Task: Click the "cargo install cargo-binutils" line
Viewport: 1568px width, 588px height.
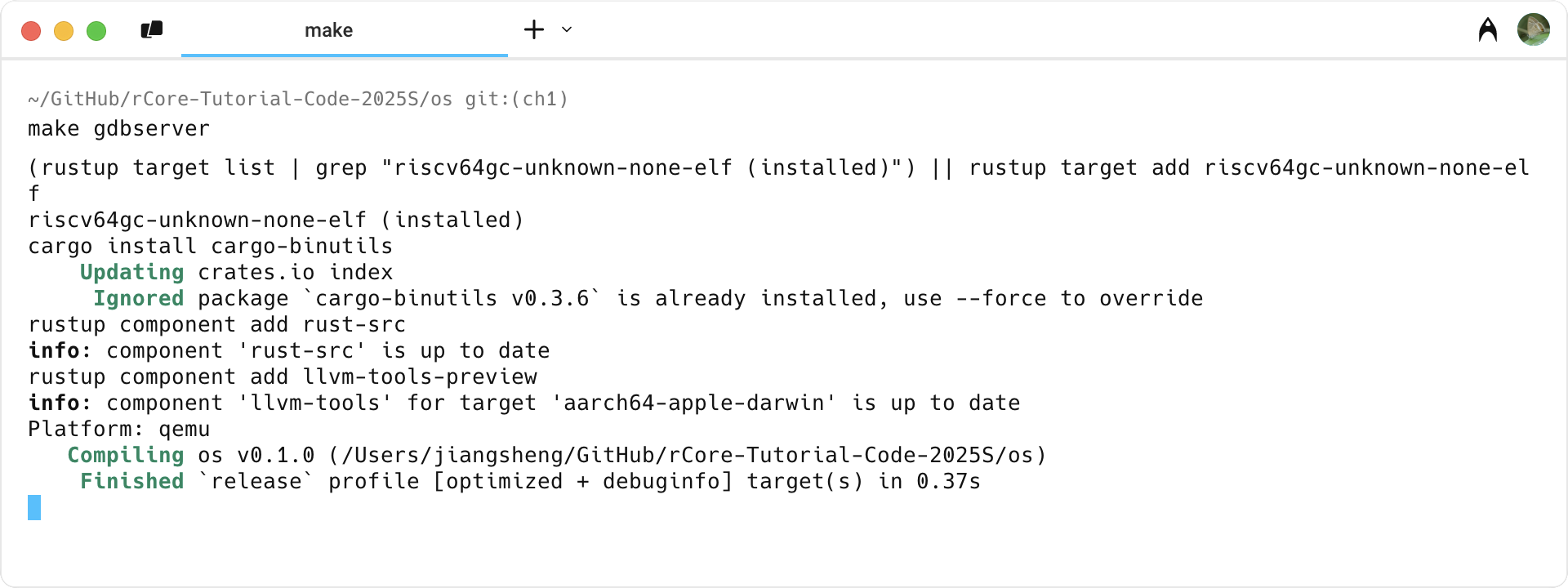Action: click(x=210, y=246)
